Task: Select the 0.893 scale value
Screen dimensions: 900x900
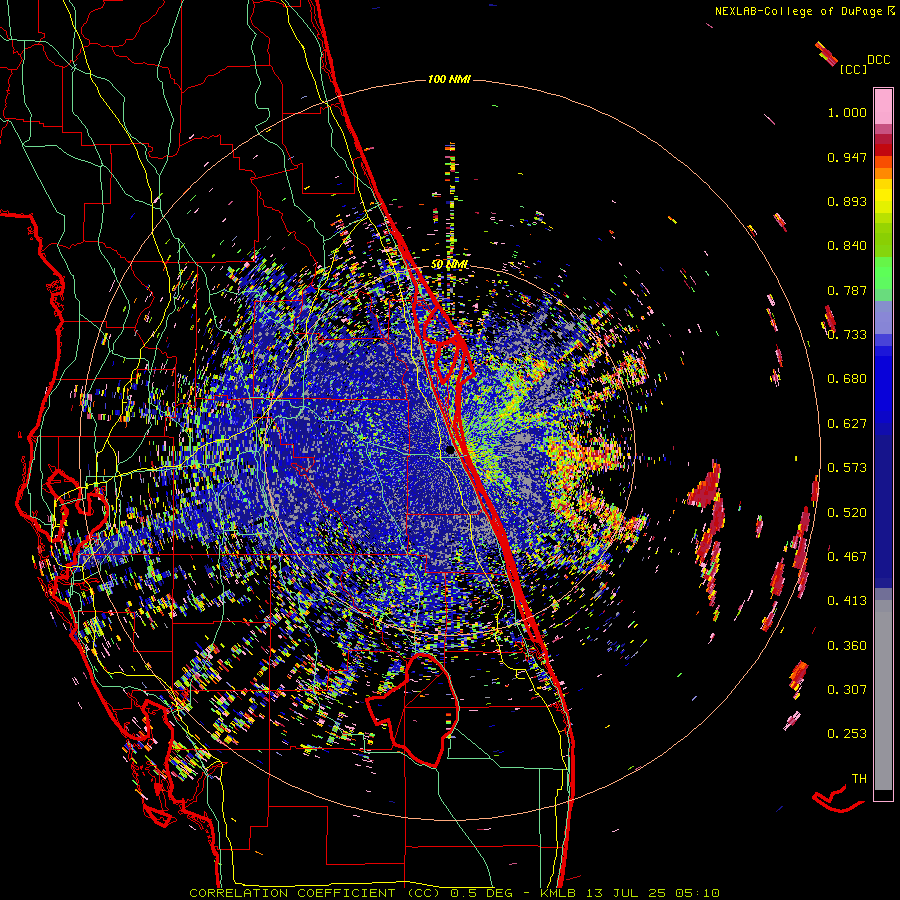Action: coord(847,201)
